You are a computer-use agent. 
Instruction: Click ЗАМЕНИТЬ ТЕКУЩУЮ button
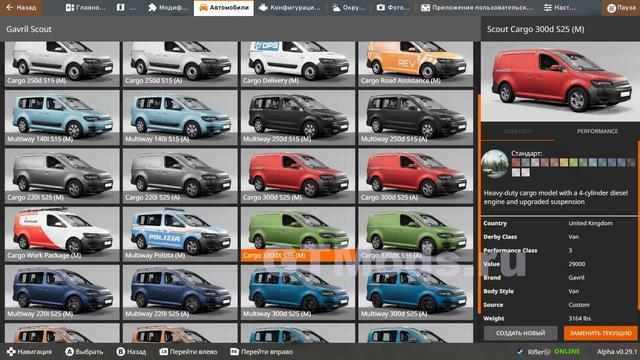tap(600, 333)
